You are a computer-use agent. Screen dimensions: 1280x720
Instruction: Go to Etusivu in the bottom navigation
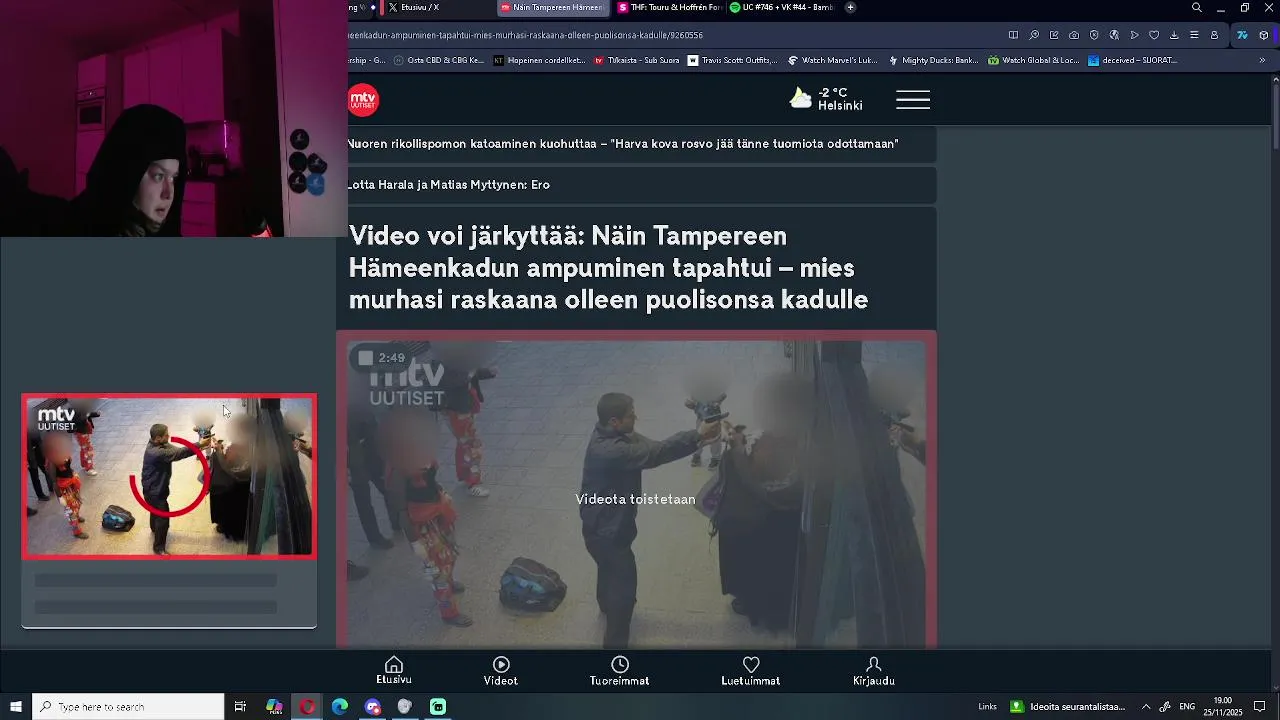click(x=394, y=671)
